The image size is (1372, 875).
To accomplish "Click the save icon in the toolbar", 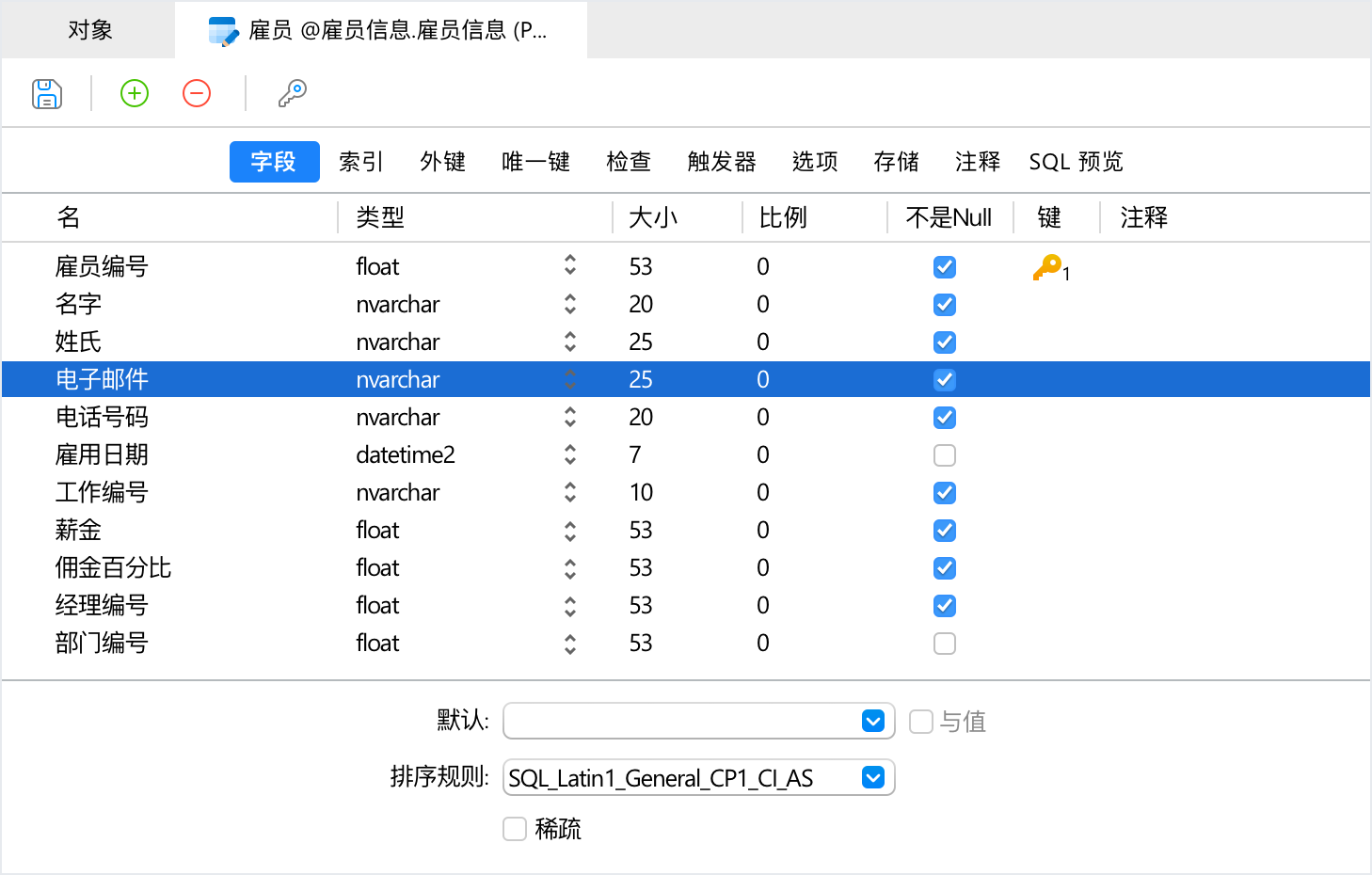I will click(46, 92).
